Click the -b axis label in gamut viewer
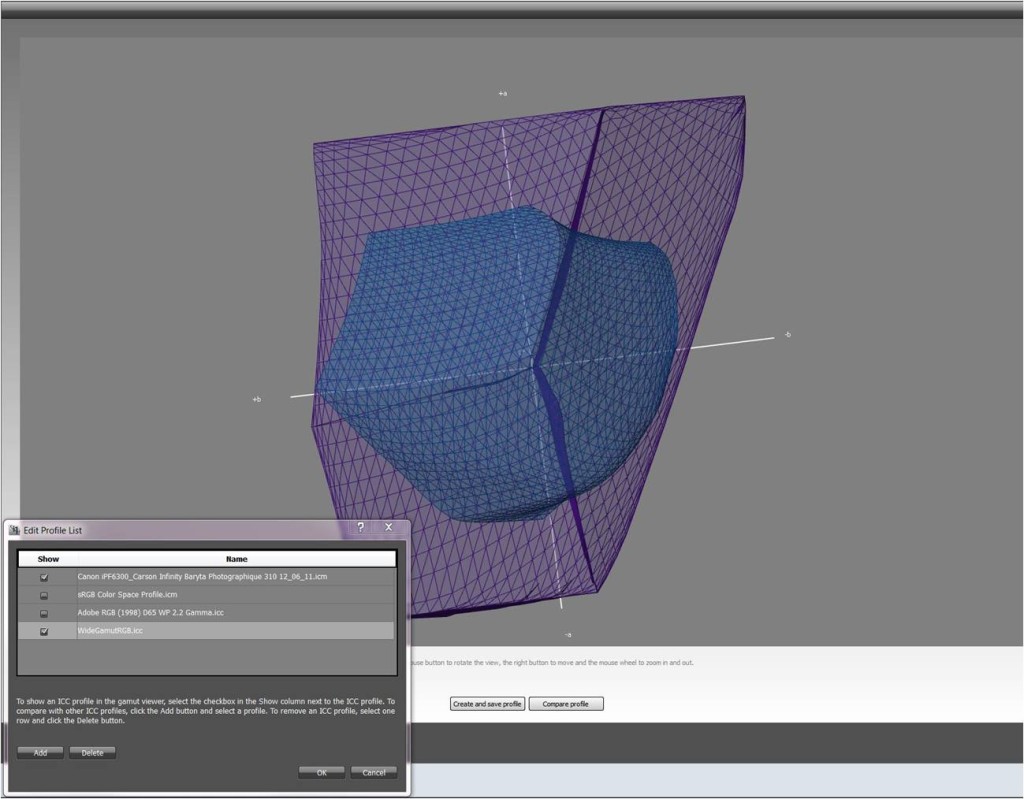This screenshot has width=1024, height=799. click(x=787, y=334)
